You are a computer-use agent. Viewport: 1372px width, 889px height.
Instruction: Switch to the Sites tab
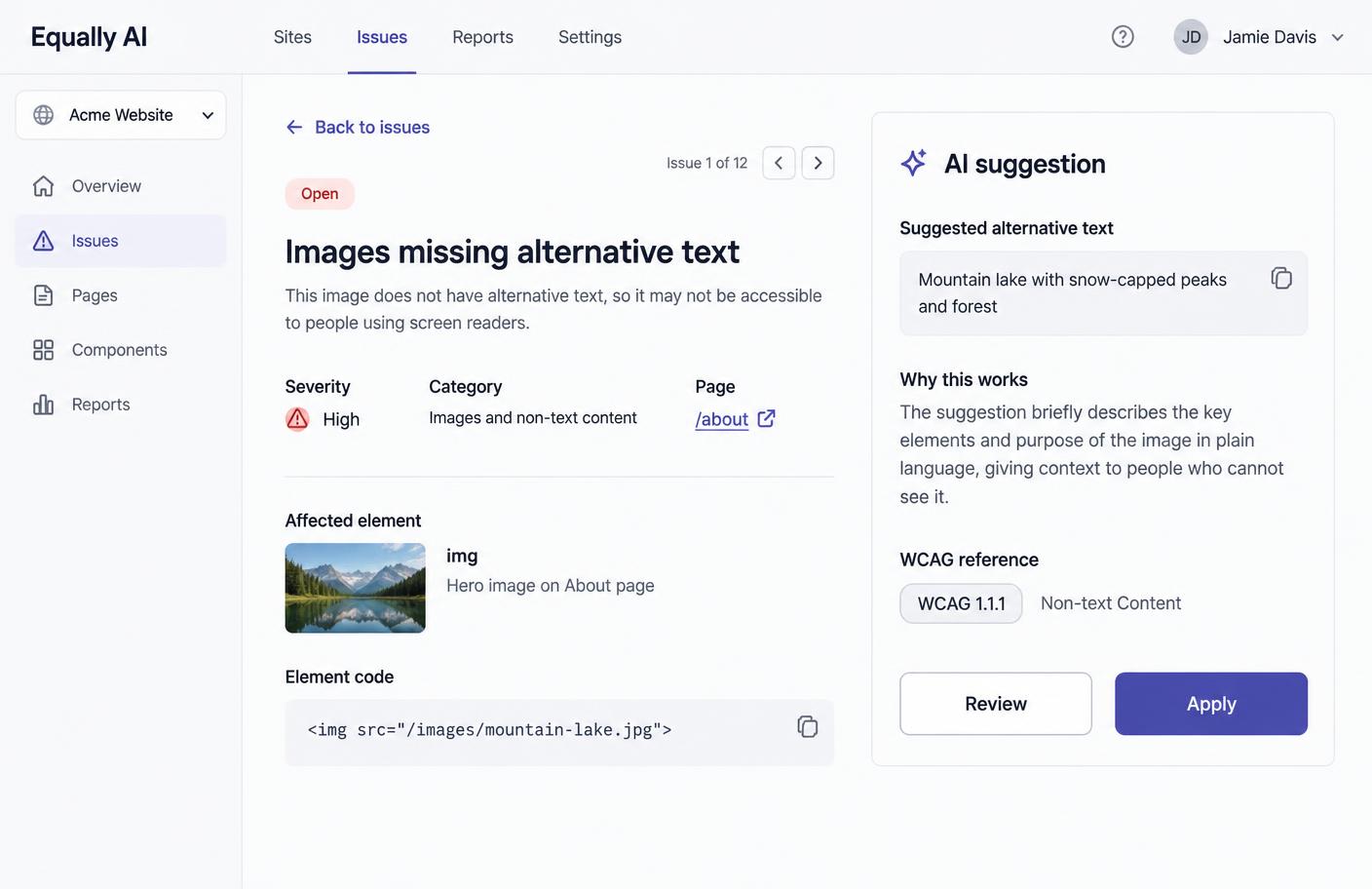click(292, 37)
